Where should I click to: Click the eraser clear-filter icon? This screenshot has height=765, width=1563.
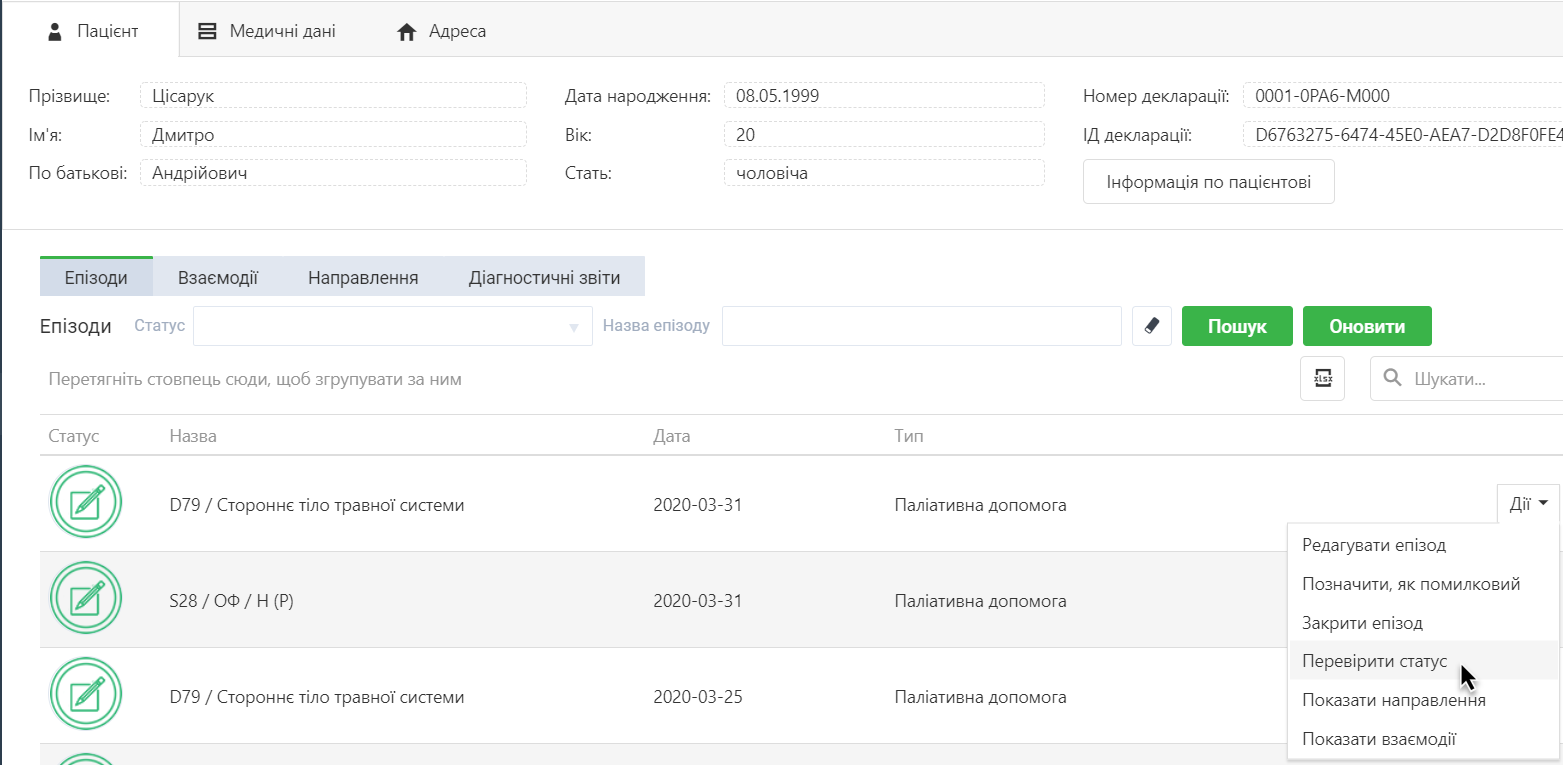point(1152,326)
